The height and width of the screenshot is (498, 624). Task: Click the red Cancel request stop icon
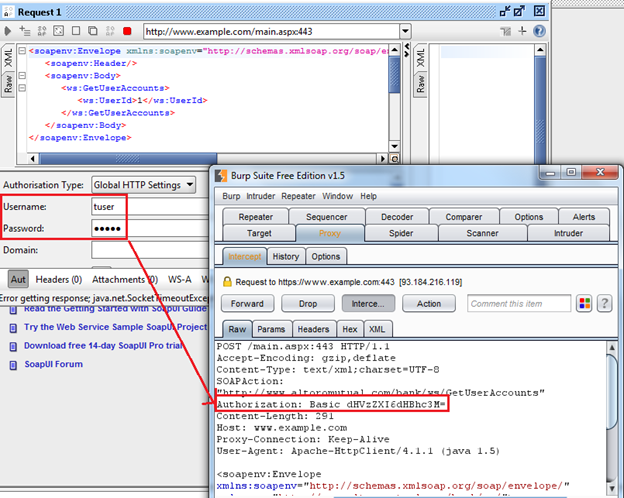click(127, 31)
